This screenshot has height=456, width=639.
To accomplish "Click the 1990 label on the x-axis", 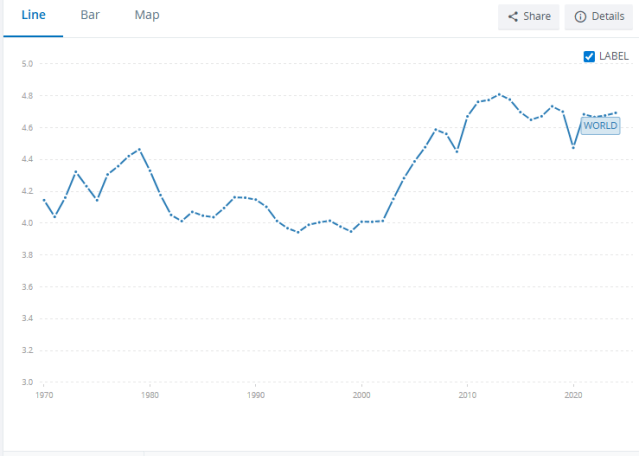I will 256,395.
